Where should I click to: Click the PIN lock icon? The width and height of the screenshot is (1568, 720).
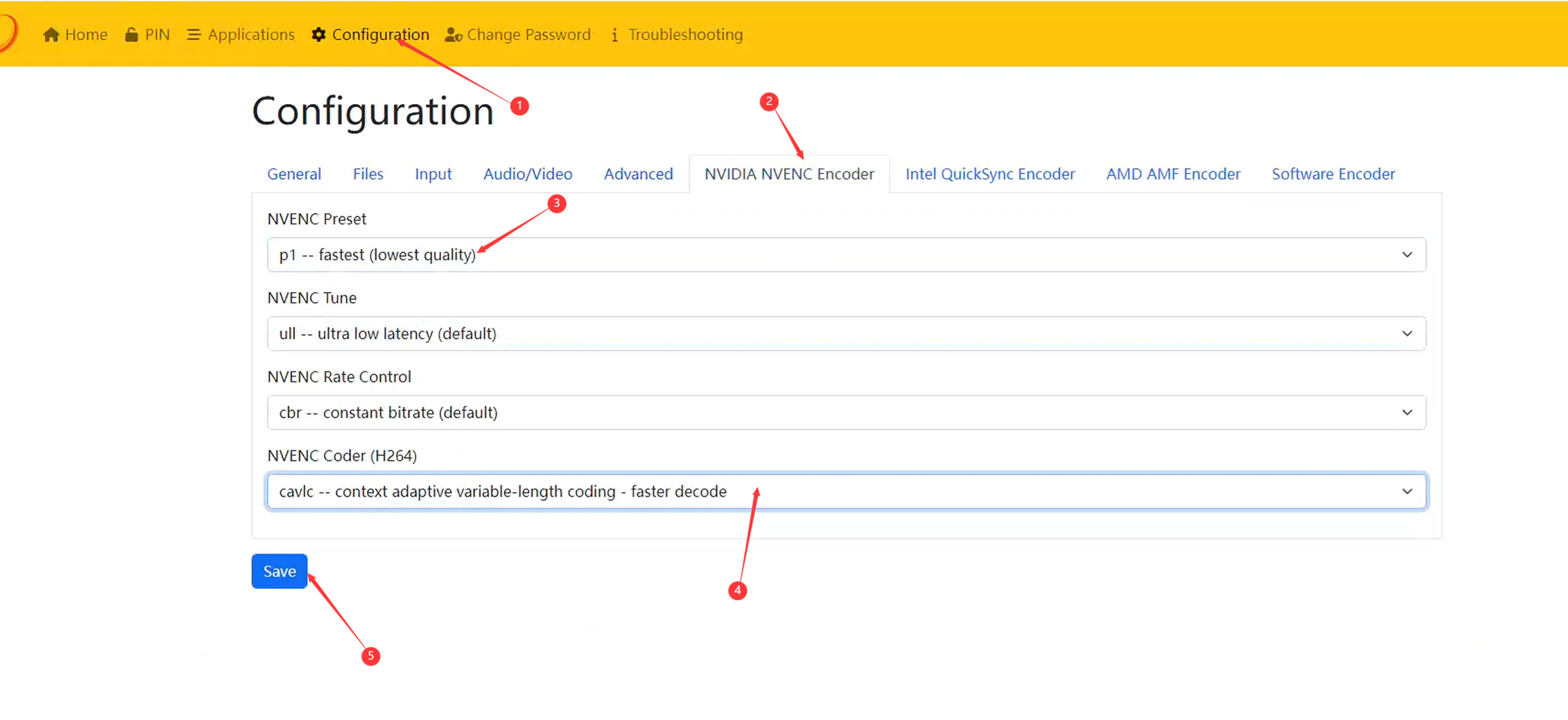click(131, 35)
